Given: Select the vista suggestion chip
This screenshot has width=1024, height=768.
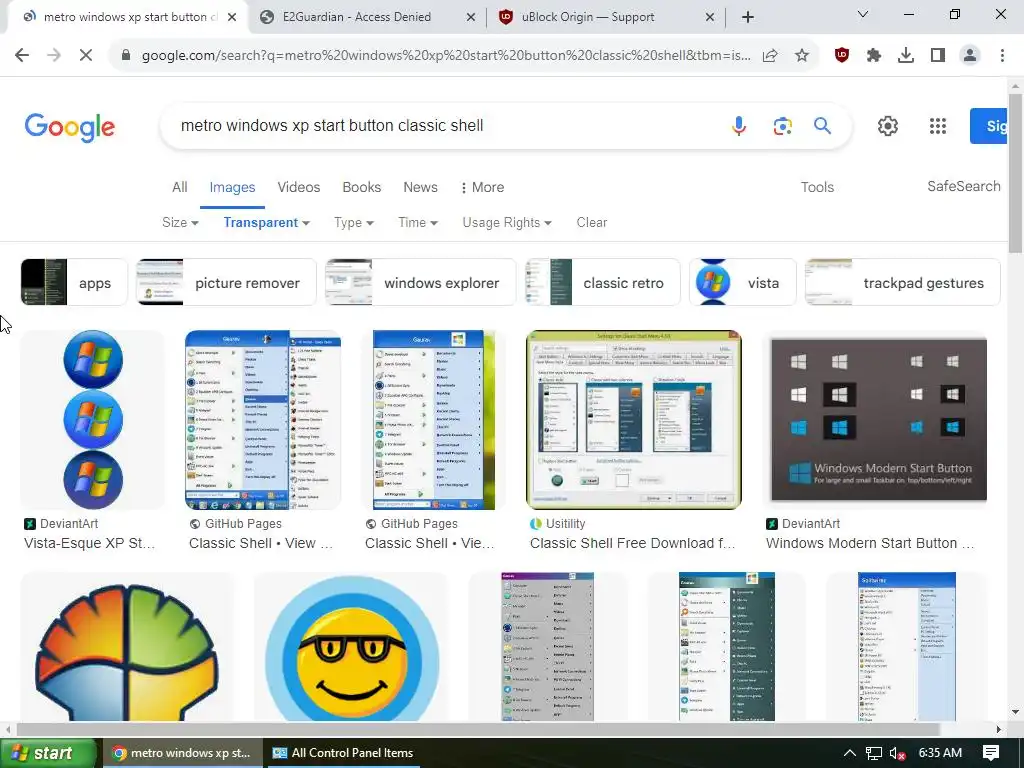Looking at the screenshot, I should point(743,282).
